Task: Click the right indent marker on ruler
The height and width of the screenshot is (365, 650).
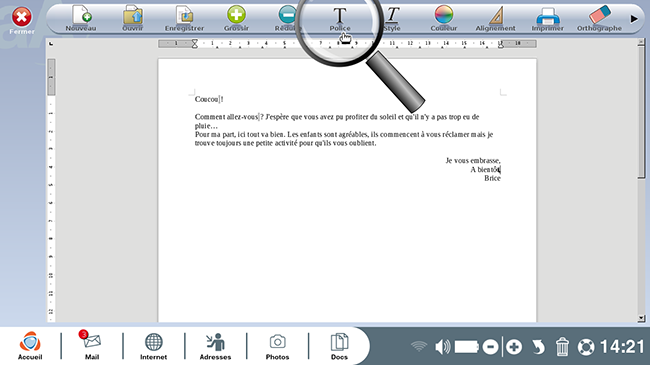Action: point(501,45)
